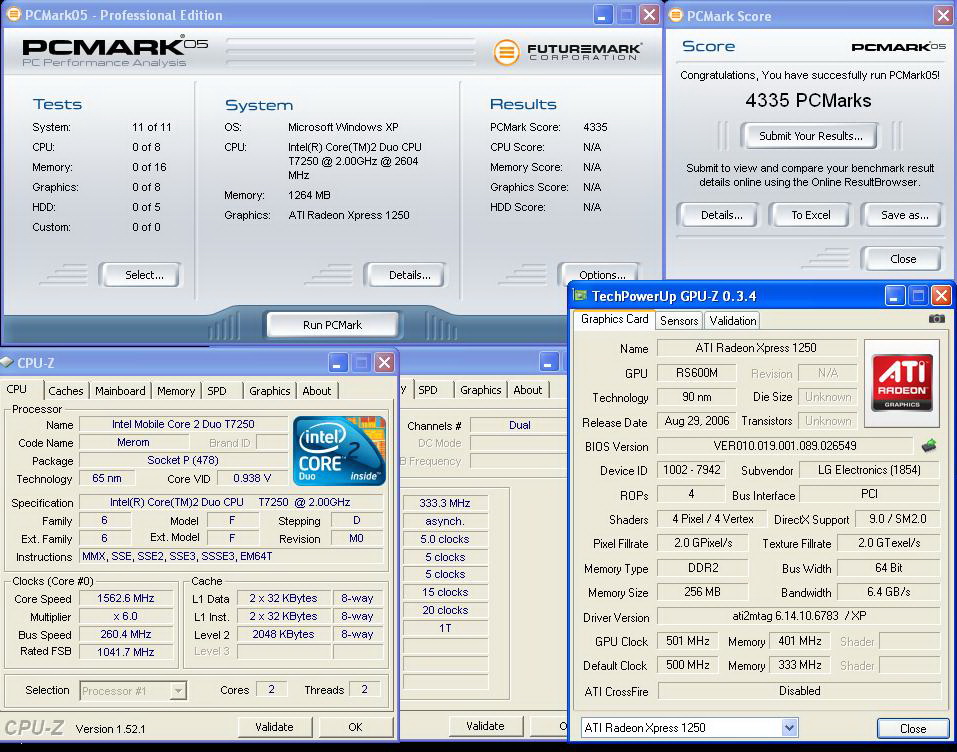Click the Run PCMark button
957x752 pixels.
pyautogui.click(x=333, y=325)
